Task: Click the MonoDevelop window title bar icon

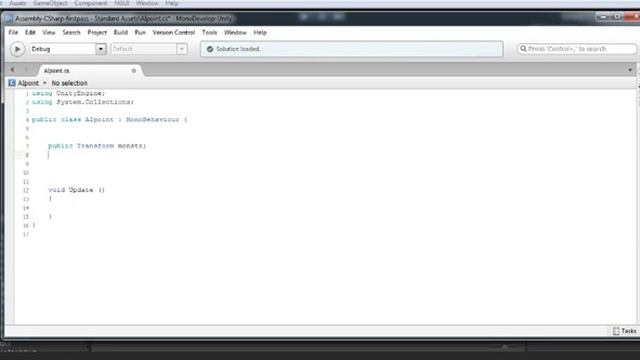Action: point(9,19)
